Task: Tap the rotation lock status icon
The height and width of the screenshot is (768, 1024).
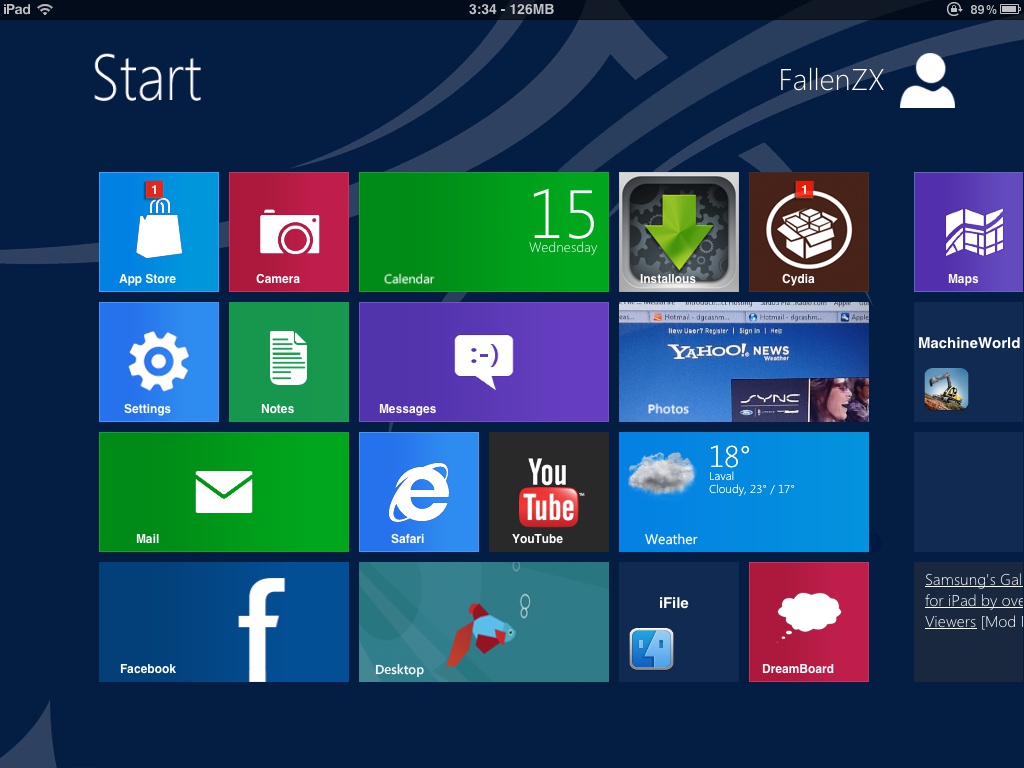Action: click(x=954, y=9)
